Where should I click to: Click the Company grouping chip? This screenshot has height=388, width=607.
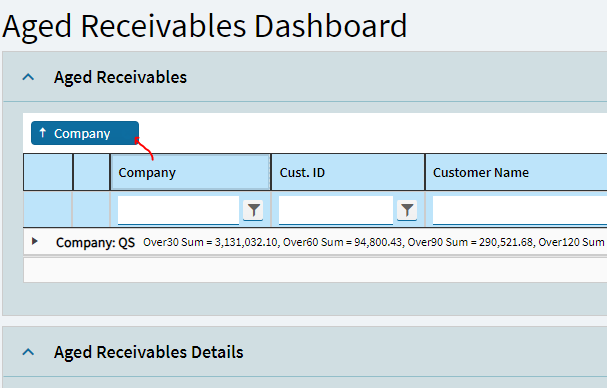pyautogui.click(x=85, y=133)
